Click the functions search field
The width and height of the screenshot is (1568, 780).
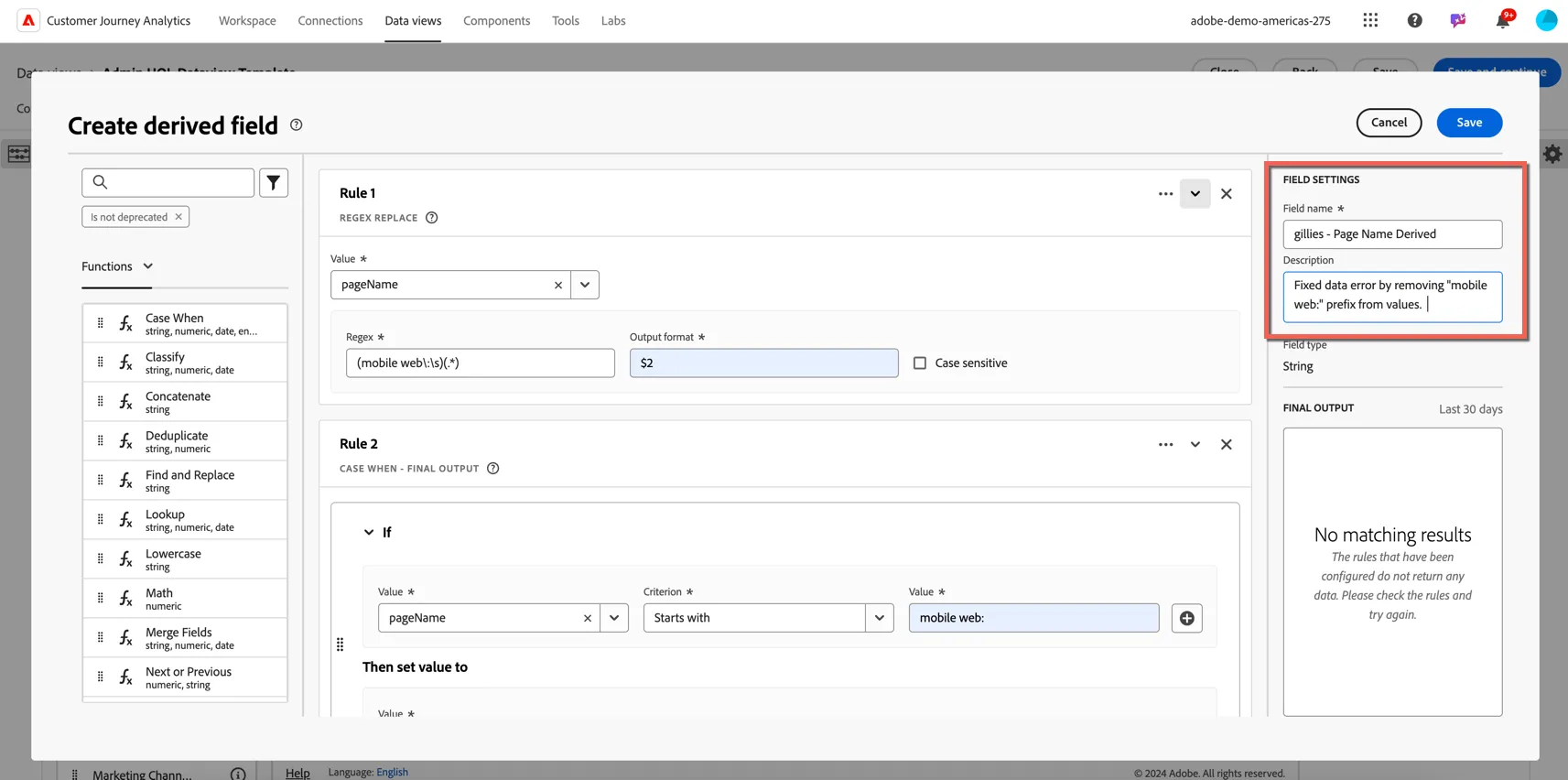pos(168,183)
